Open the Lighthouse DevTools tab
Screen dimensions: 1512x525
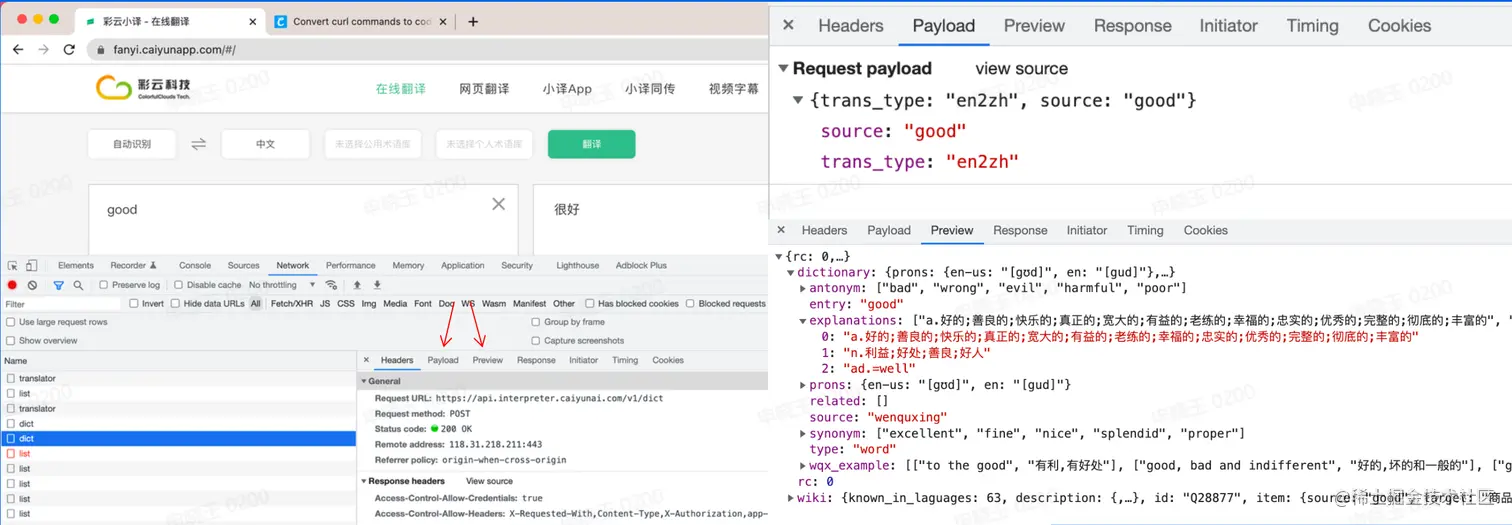coord(578,266)
